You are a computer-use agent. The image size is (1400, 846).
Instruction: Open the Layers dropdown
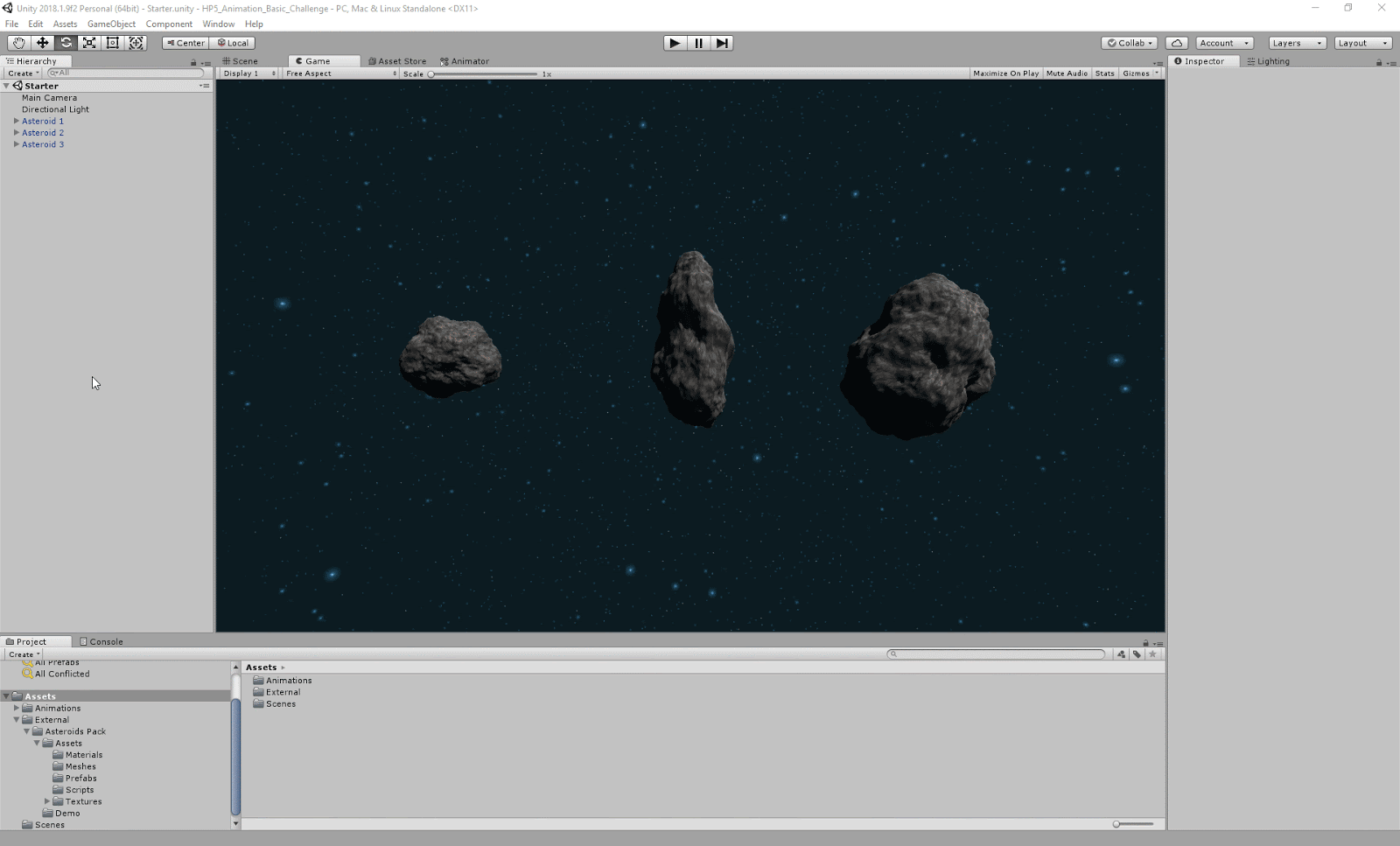(x=1297, y=43)
